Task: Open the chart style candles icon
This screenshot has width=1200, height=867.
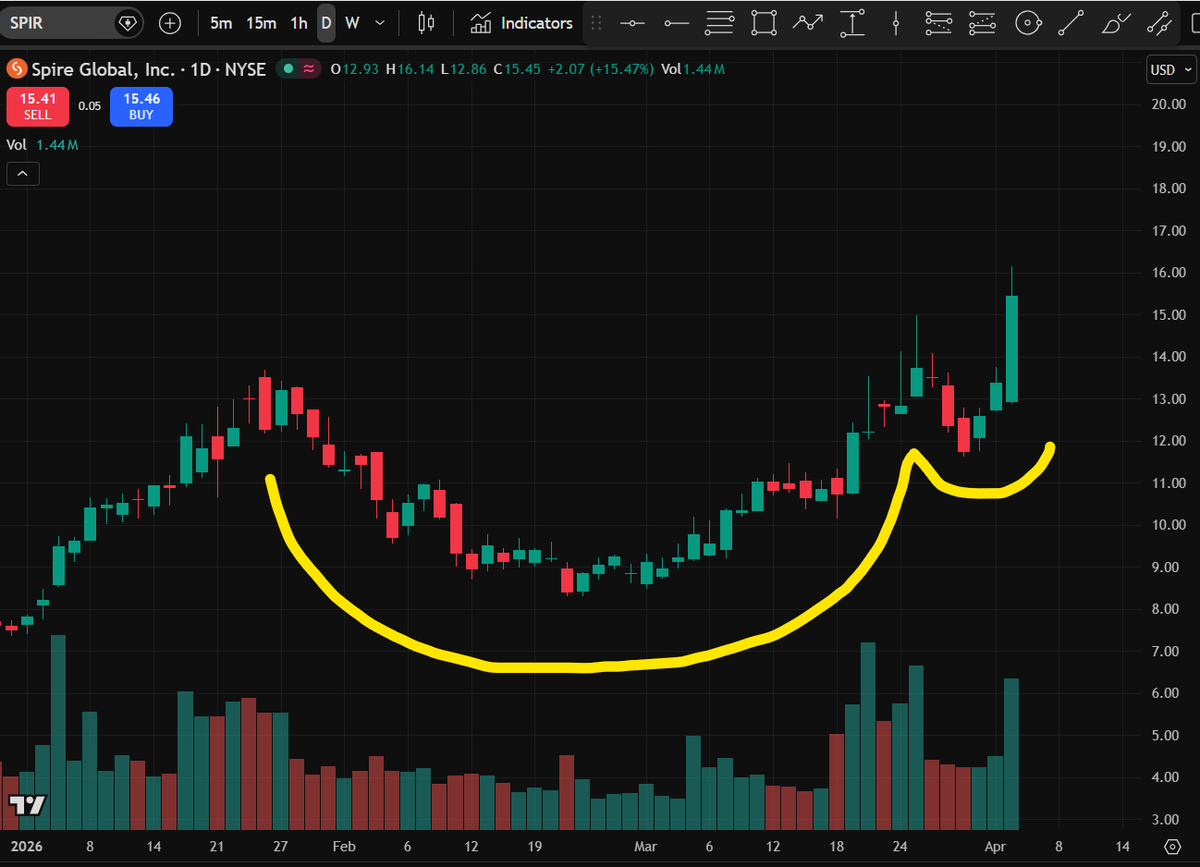Action: pos(426,22)
